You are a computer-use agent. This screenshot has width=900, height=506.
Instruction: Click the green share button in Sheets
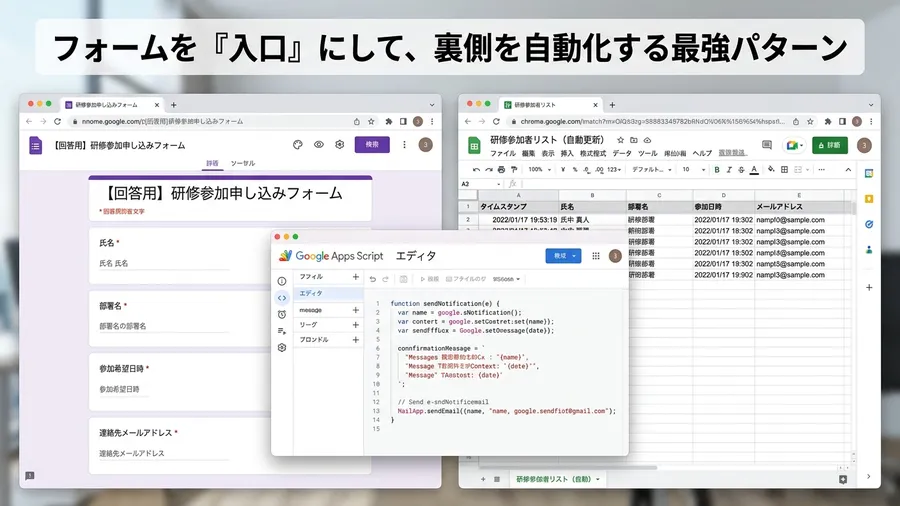click(x=830, y=145)
